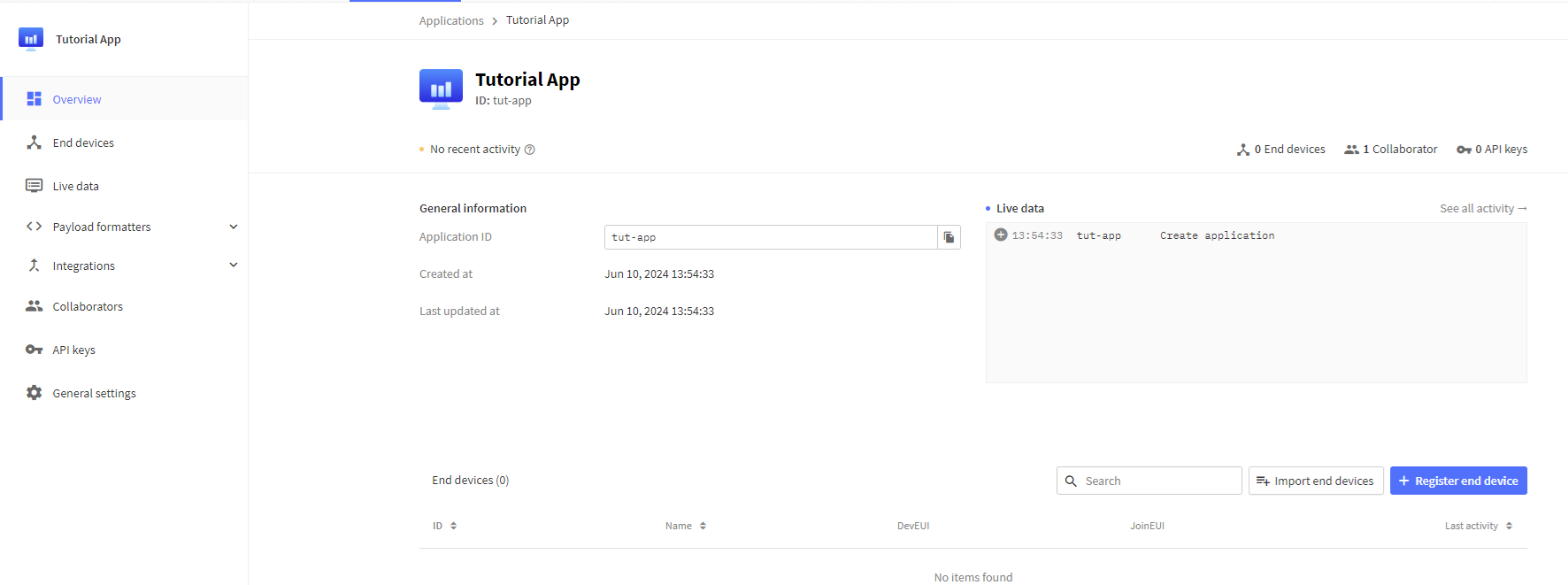
Task: Click the Collaborators people icon in sidebar
Action: (x=34, y=306)
